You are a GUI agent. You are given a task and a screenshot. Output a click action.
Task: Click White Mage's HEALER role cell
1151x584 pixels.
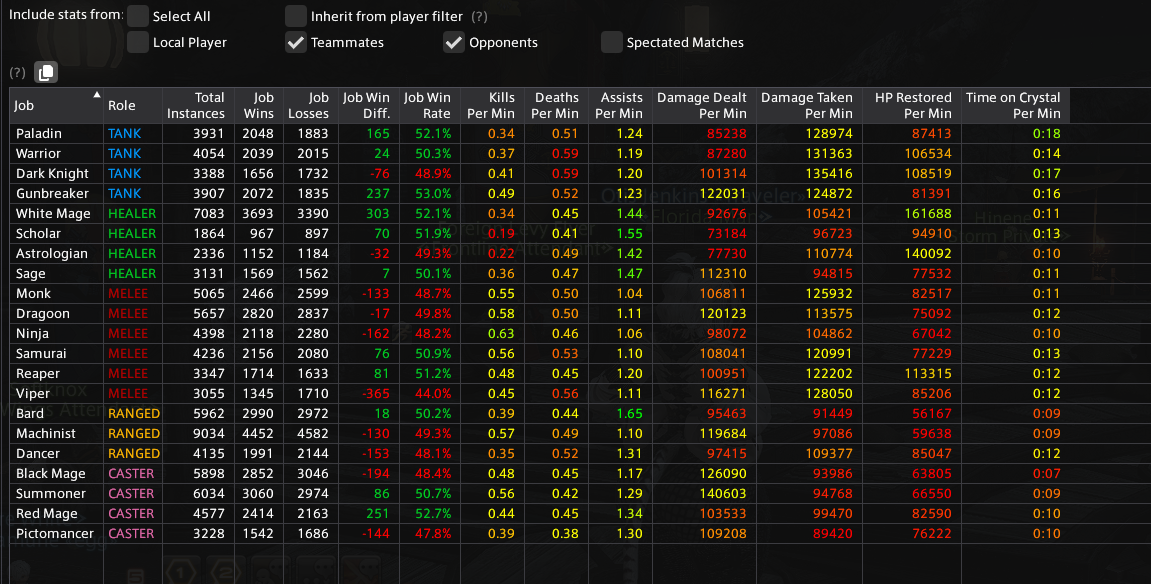(x=132, y=213)
